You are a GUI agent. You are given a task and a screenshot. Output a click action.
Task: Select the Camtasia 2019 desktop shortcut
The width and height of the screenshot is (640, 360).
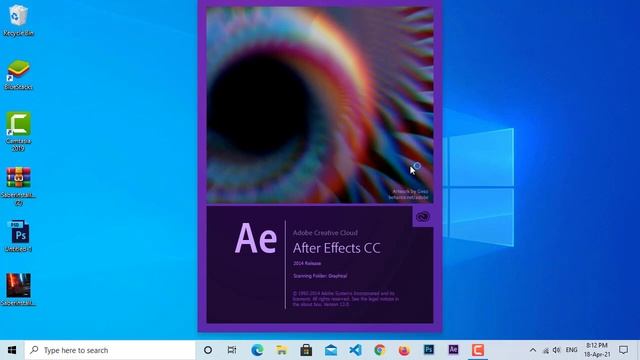pyautogui.click(x=18, y=131)
